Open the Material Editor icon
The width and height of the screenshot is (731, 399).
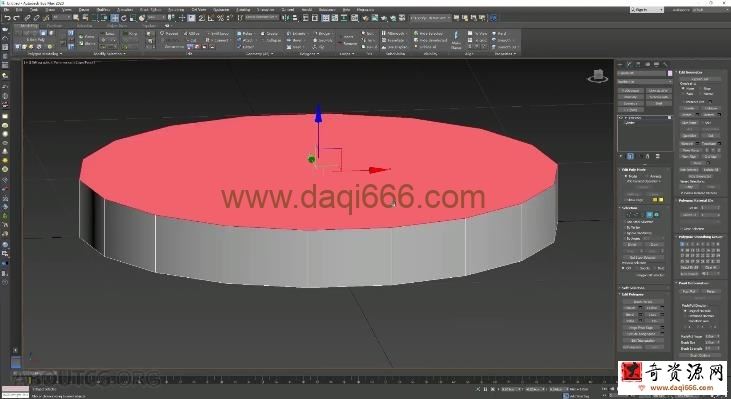(354, 18)
